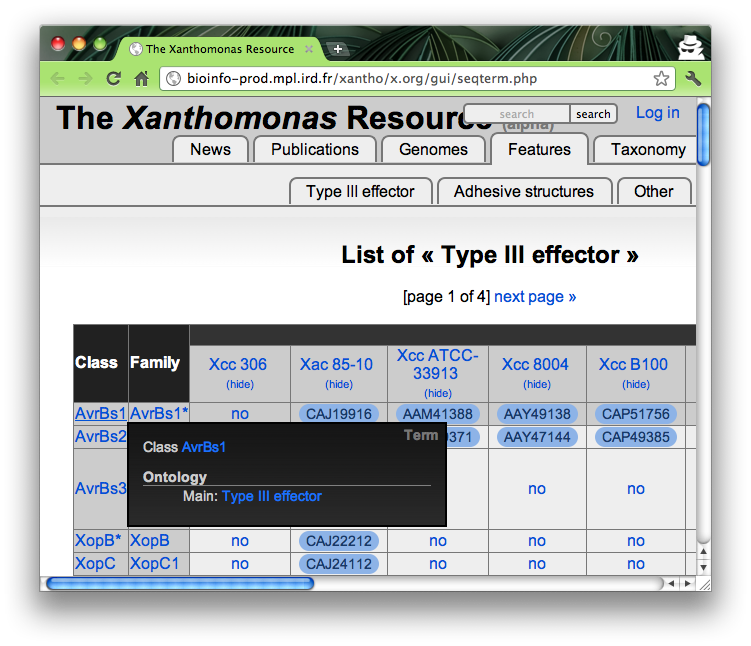
Task: Open the CAJ19916 sequence entry
Action: click(x=339, y=414)
